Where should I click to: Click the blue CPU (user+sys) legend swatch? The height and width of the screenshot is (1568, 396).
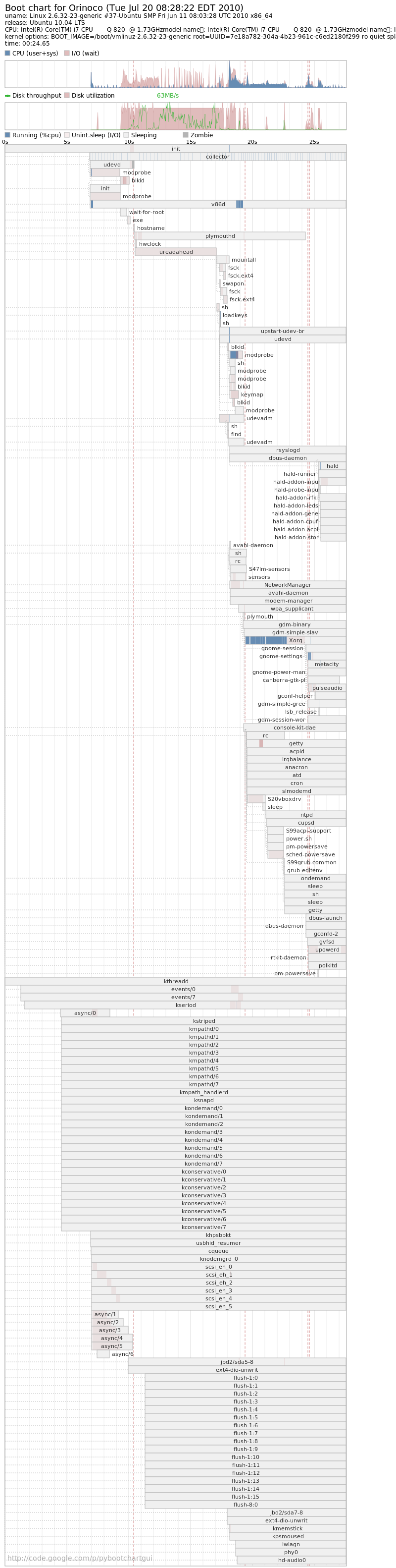[7, 54]
